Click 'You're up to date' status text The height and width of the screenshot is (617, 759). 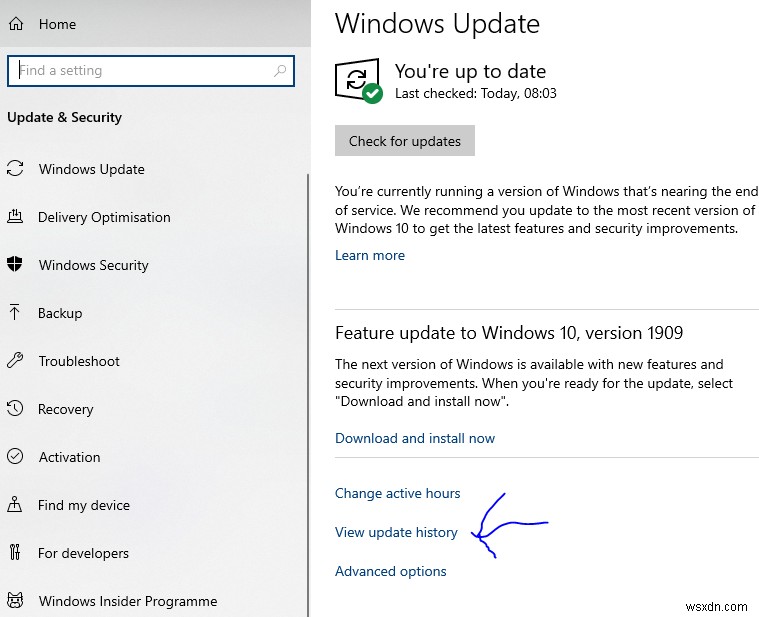[x=470, y=71]
